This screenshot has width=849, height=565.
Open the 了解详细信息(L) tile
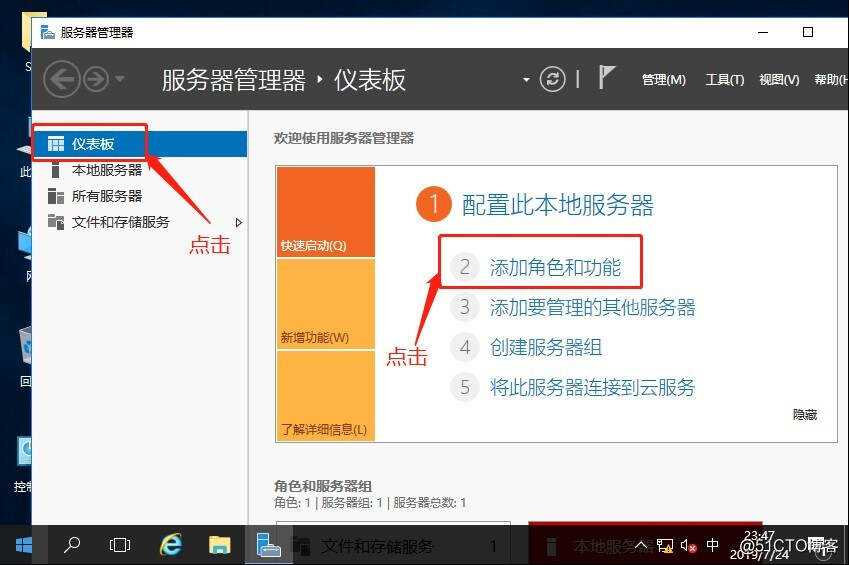pyautogui.click(x=325, y=395)
